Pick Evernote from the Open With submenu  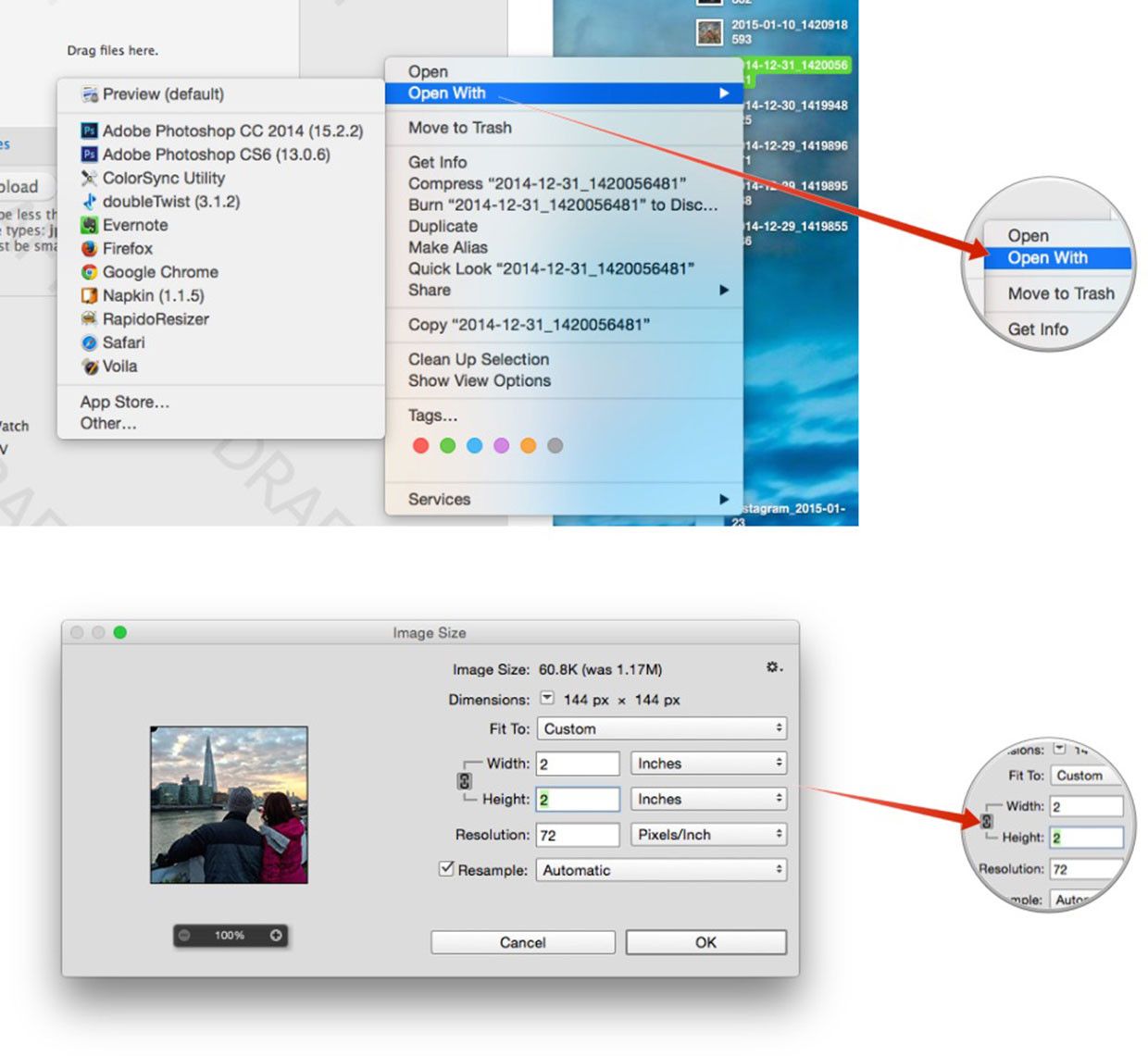135,225
